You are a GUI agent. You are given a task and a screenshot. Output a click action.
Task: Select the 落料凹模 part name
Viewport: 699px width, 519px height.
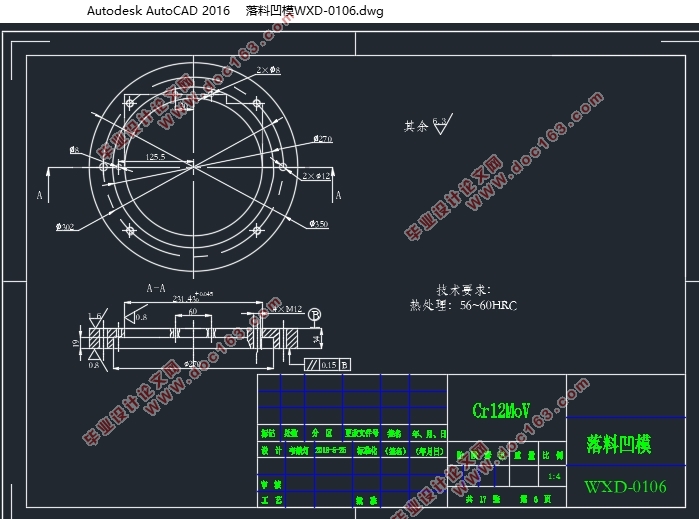click(x=619, y=444)
